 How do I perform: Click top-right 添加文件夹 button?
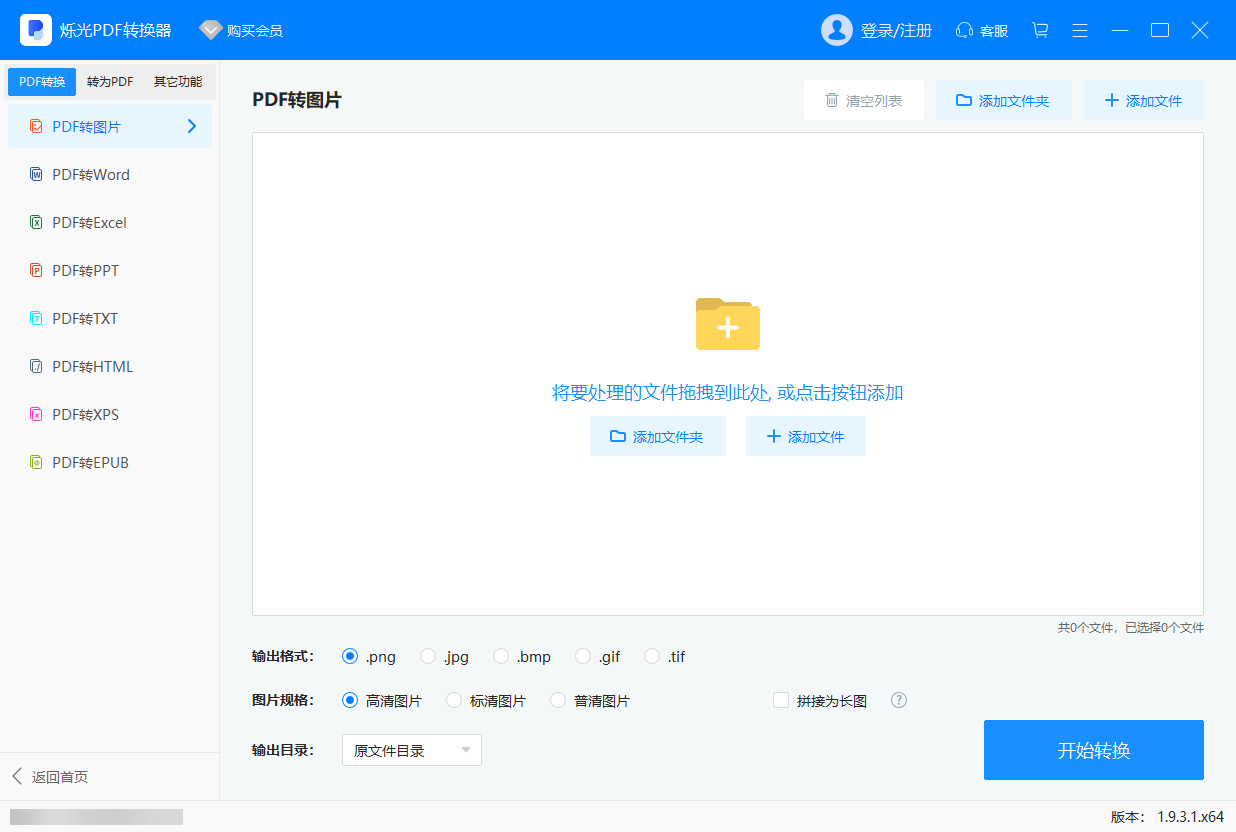(1003, 101)
